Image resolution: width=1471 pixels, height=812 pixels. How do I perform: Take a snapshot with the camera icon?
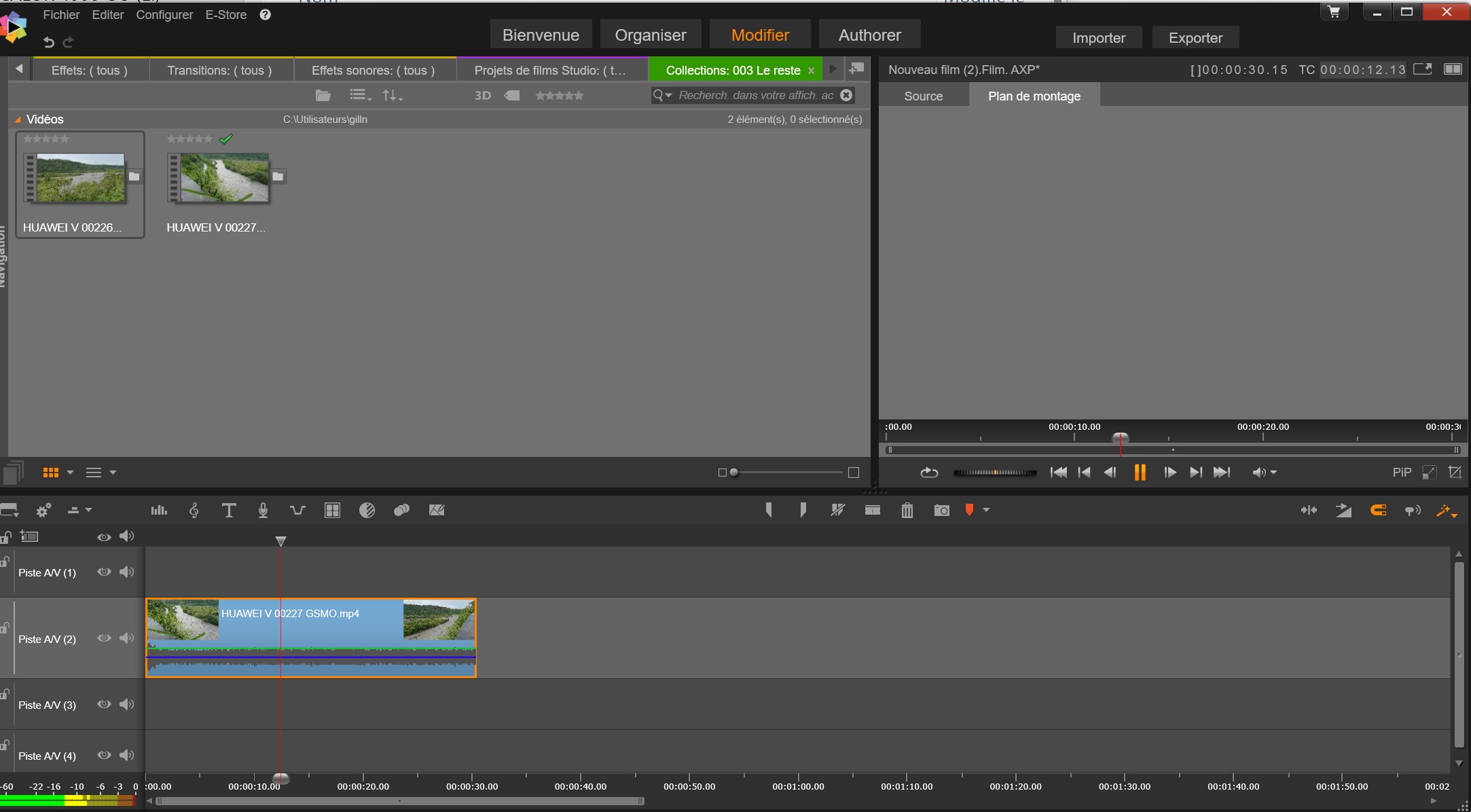[941, 511]
